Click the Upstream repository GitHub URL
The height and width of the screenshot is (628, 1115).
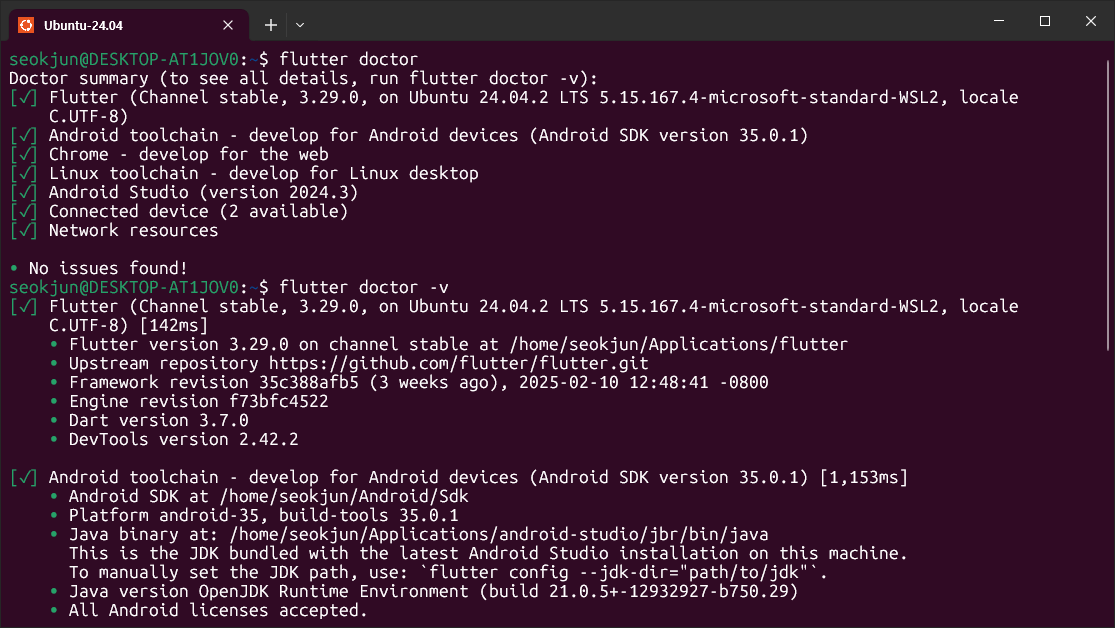459,363
